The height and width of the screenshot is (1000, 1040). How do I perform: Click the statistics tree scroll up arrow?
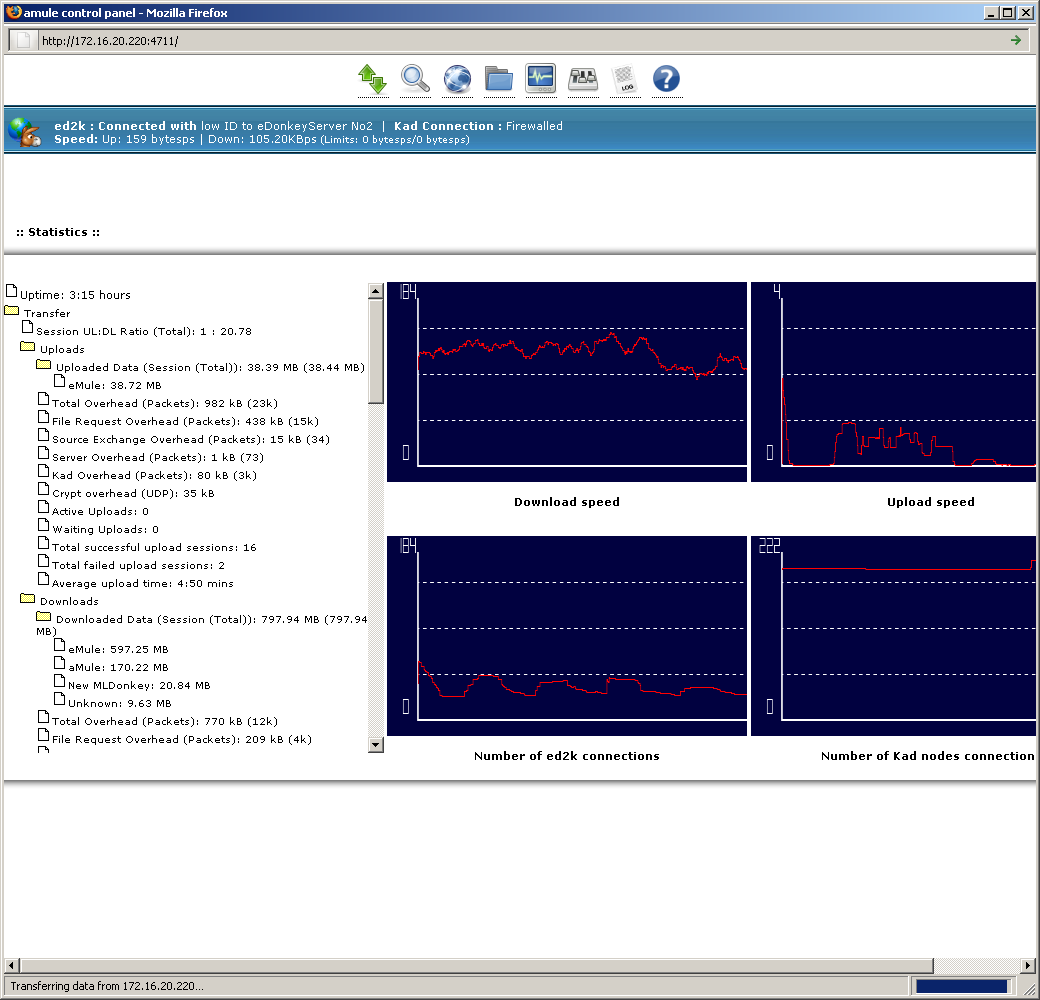tap(375, 290)
